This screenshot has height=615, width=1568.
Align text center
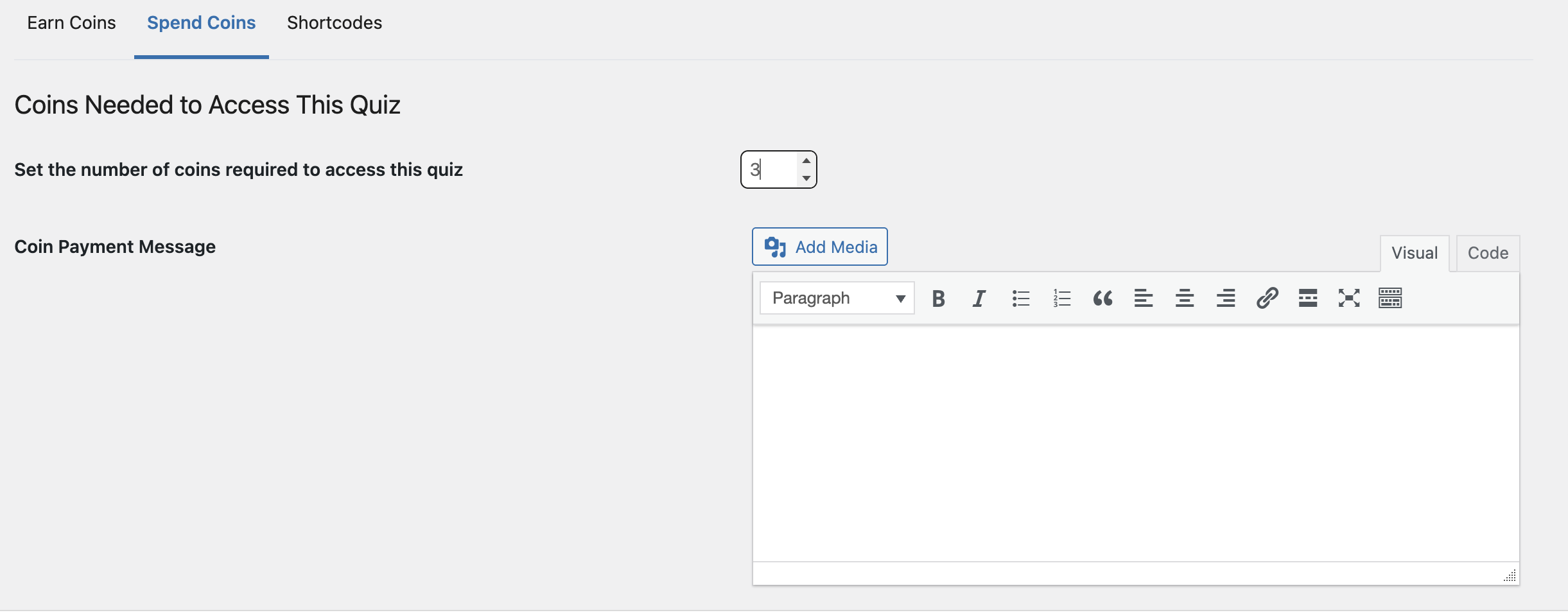(1185, 299)
